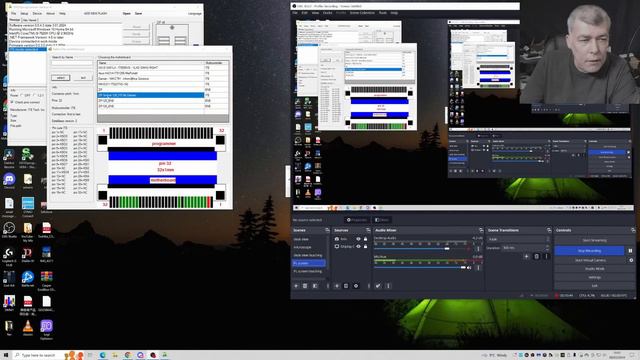Pop out the Controls dock icon
Image resolution: width=640 pixels, height=360 pixels.
coord(633,230)
